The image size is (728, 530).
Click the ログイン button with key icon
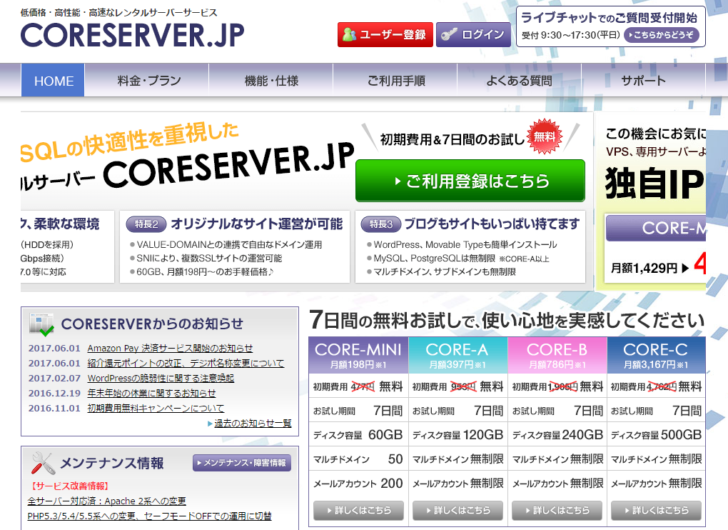click(x=473, y=35)
